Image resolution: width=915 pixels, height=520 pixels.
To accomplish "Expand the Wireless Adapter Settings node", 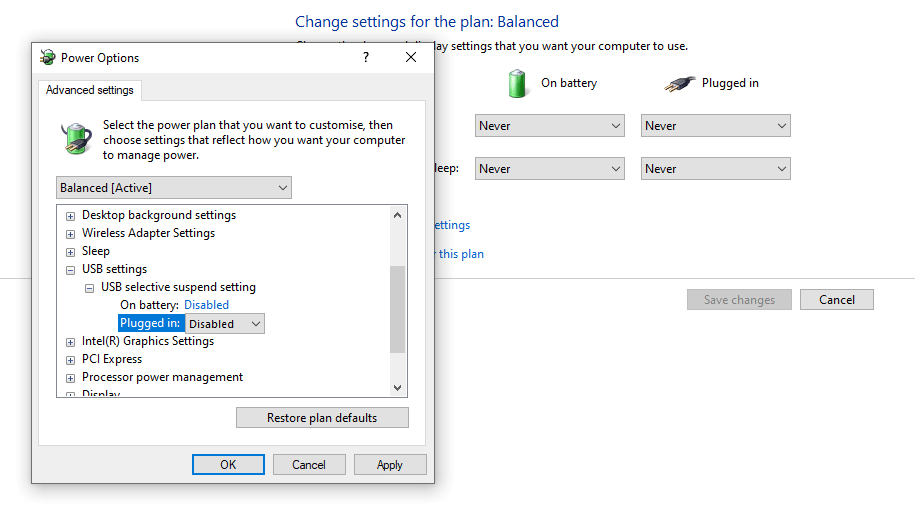I will 70,234.
